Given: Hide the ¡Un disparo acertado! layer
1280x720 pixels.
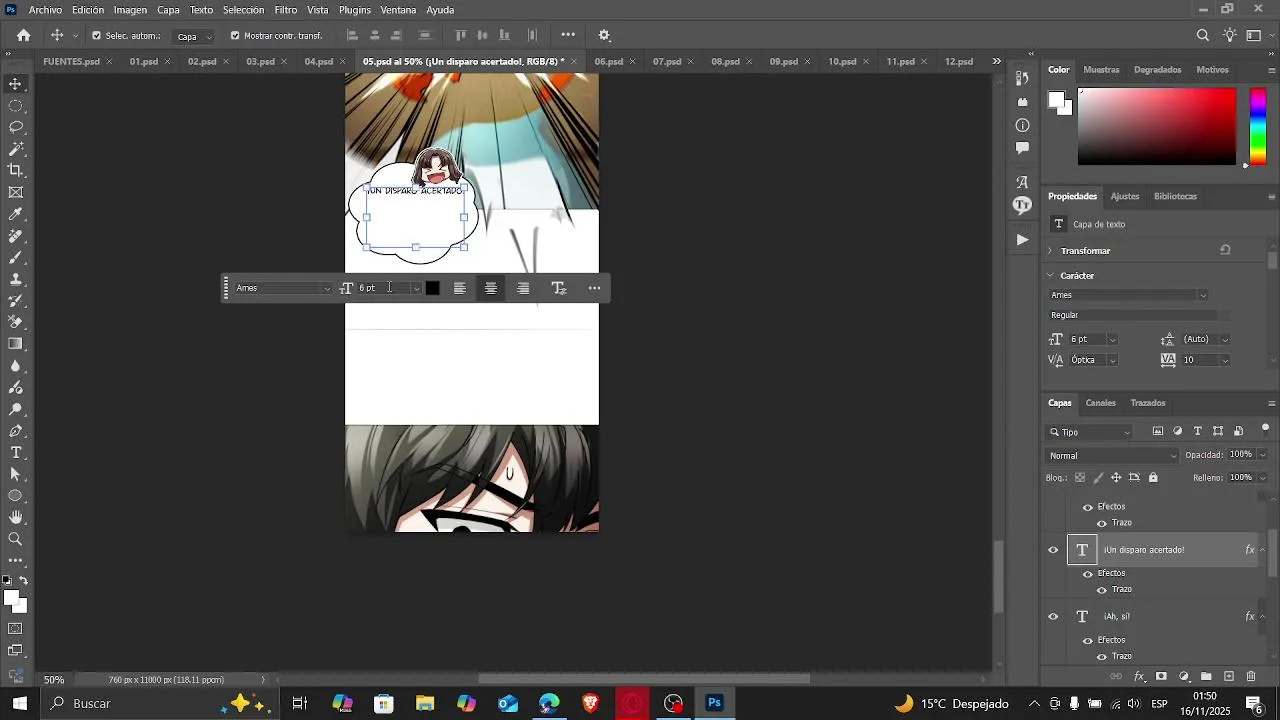Looking at the screenshot, I should (1053, 550).
